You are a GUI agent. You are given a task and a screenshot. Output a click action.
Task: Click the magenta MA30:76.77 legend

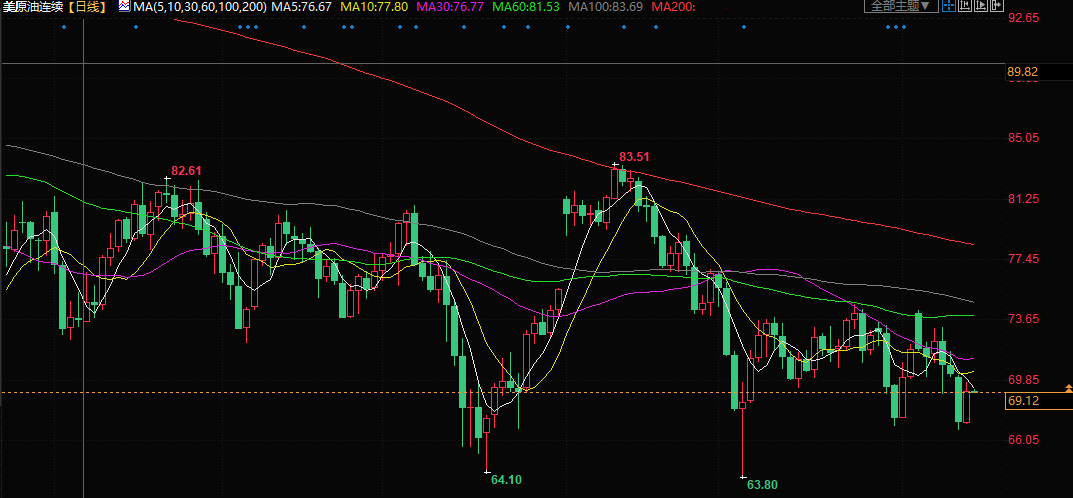click(x=450, y=7)
